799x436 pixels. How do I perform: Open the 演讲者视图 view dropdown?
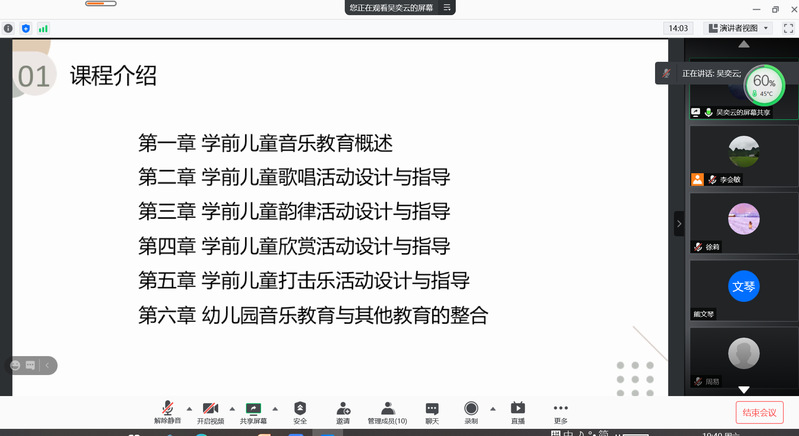[738, 28]
